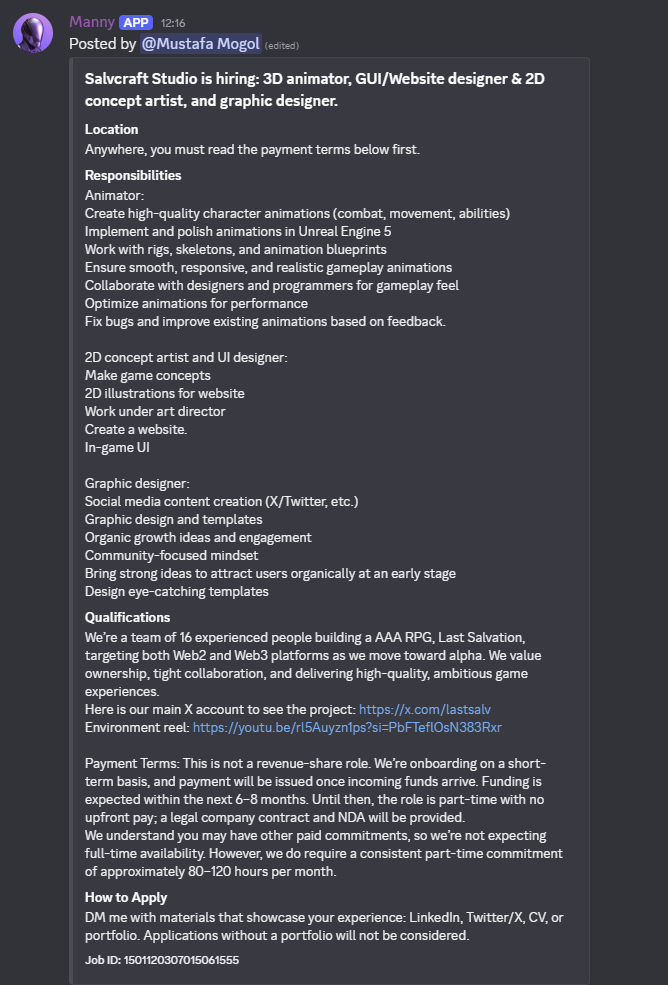Click the 'Graphic designer:' section label
This screenshot has width=668, height=985.
[137, 484]
